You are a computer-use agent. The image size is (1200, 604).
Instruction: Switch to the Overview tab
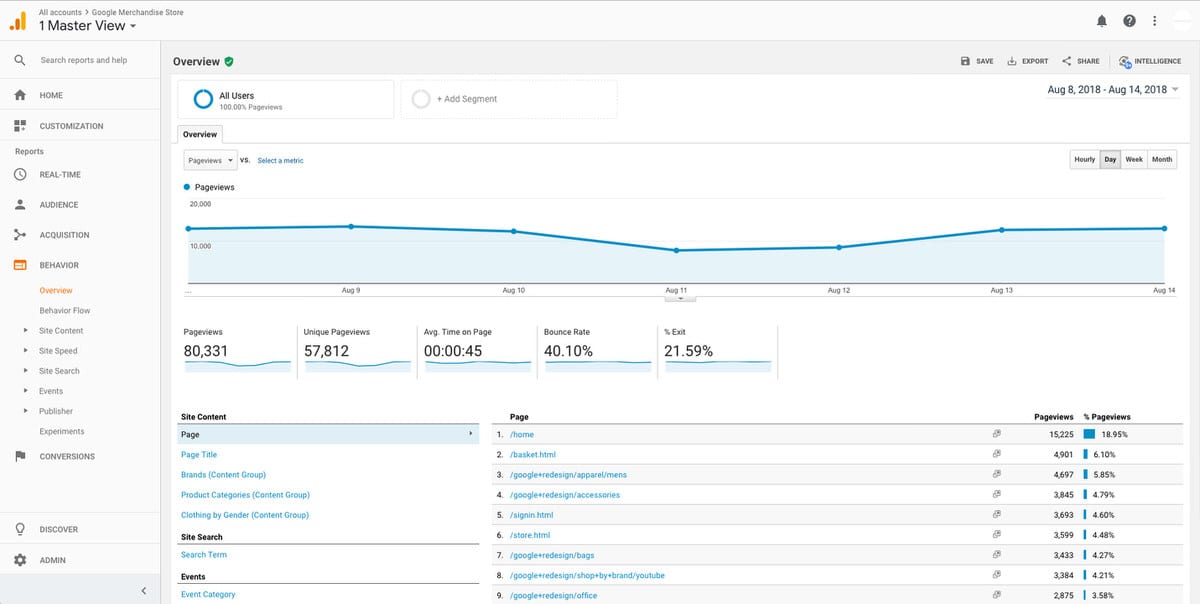coord(199,134)
